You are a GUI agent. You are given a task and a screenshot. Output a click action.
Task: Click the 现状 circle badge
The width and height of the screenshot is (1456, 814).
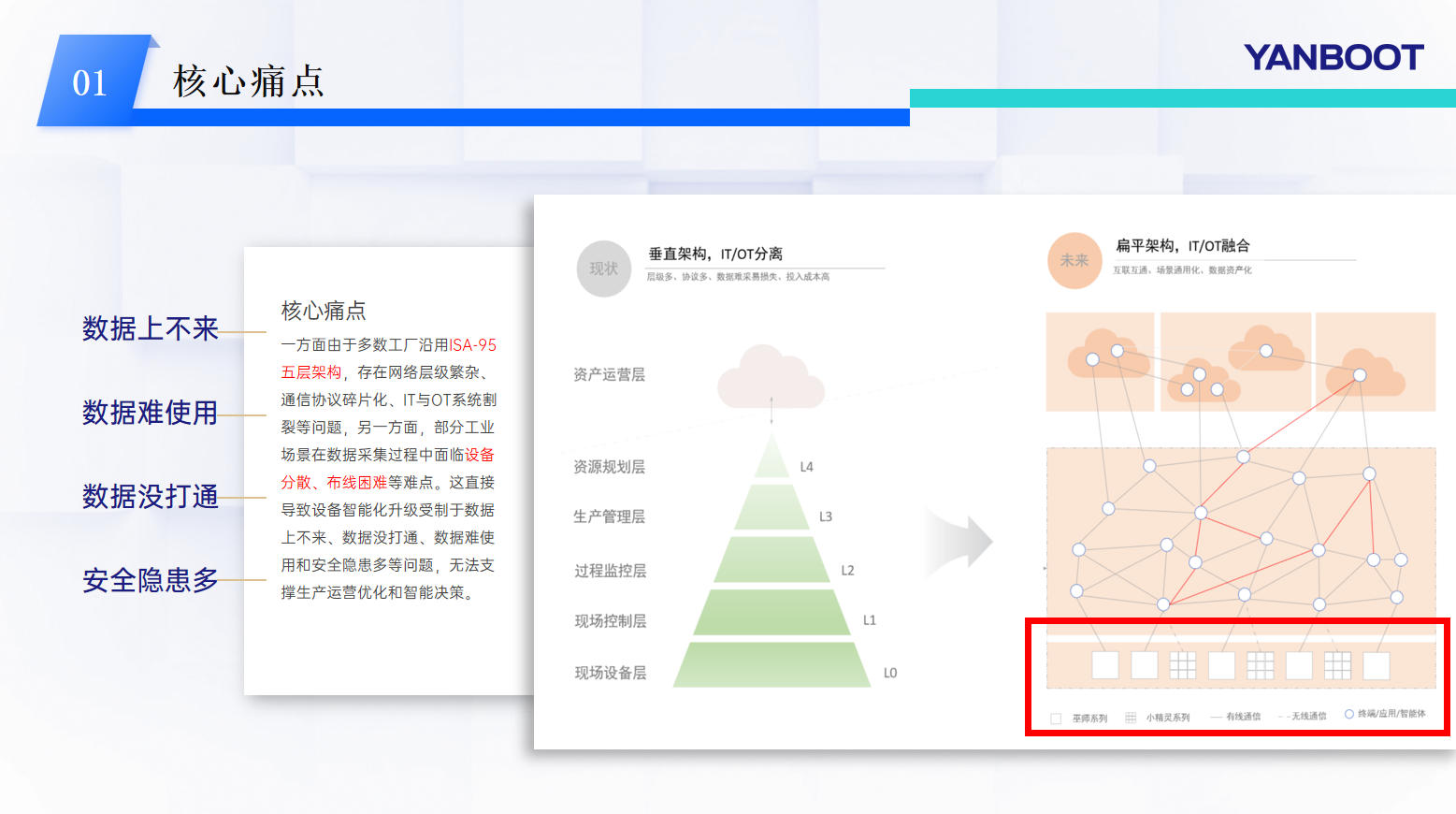pyautogui.click(x=603, y=269)
